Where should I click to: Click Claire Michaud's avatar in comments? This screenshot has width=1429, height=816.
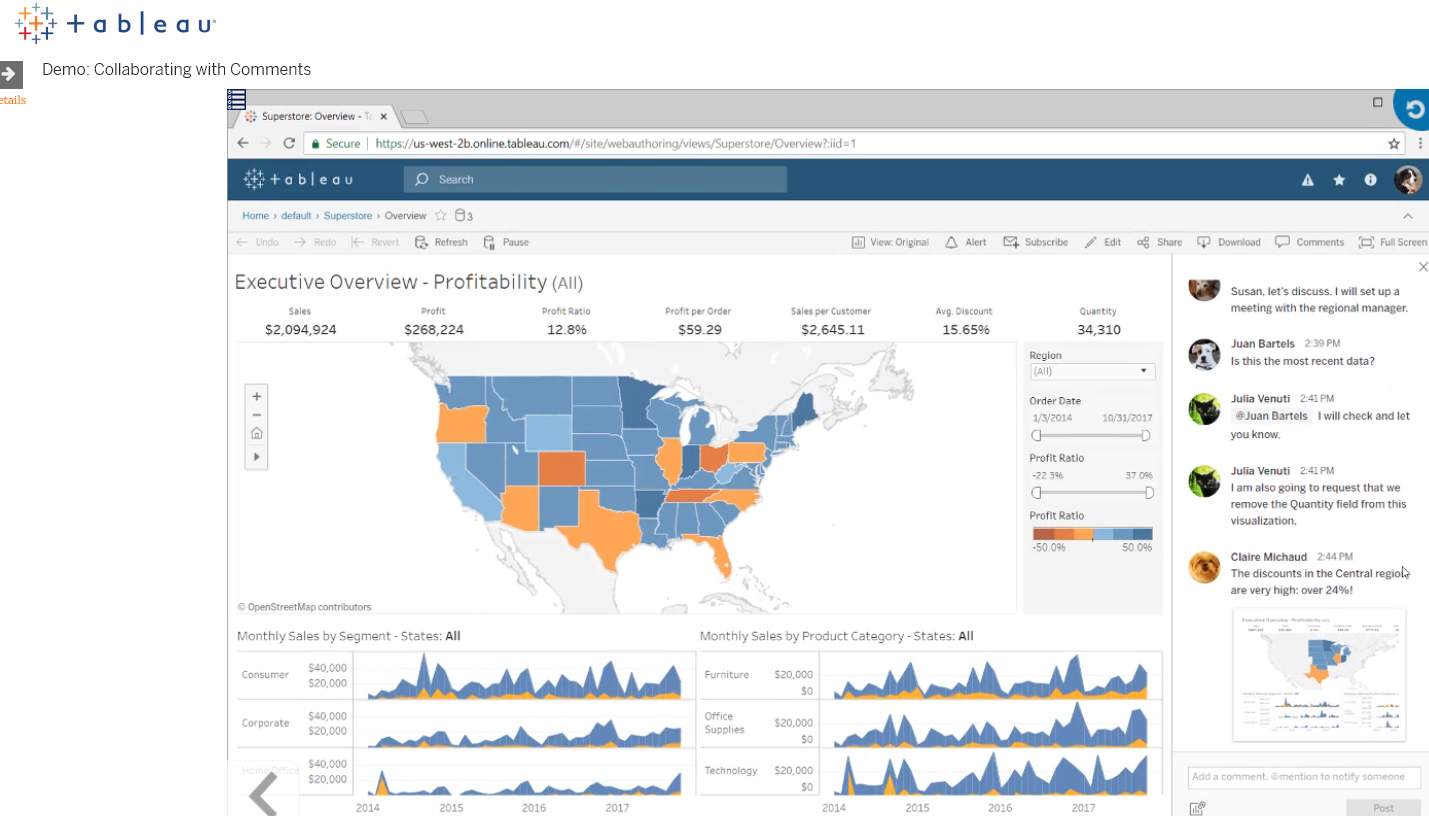[x=1204, y=566]
